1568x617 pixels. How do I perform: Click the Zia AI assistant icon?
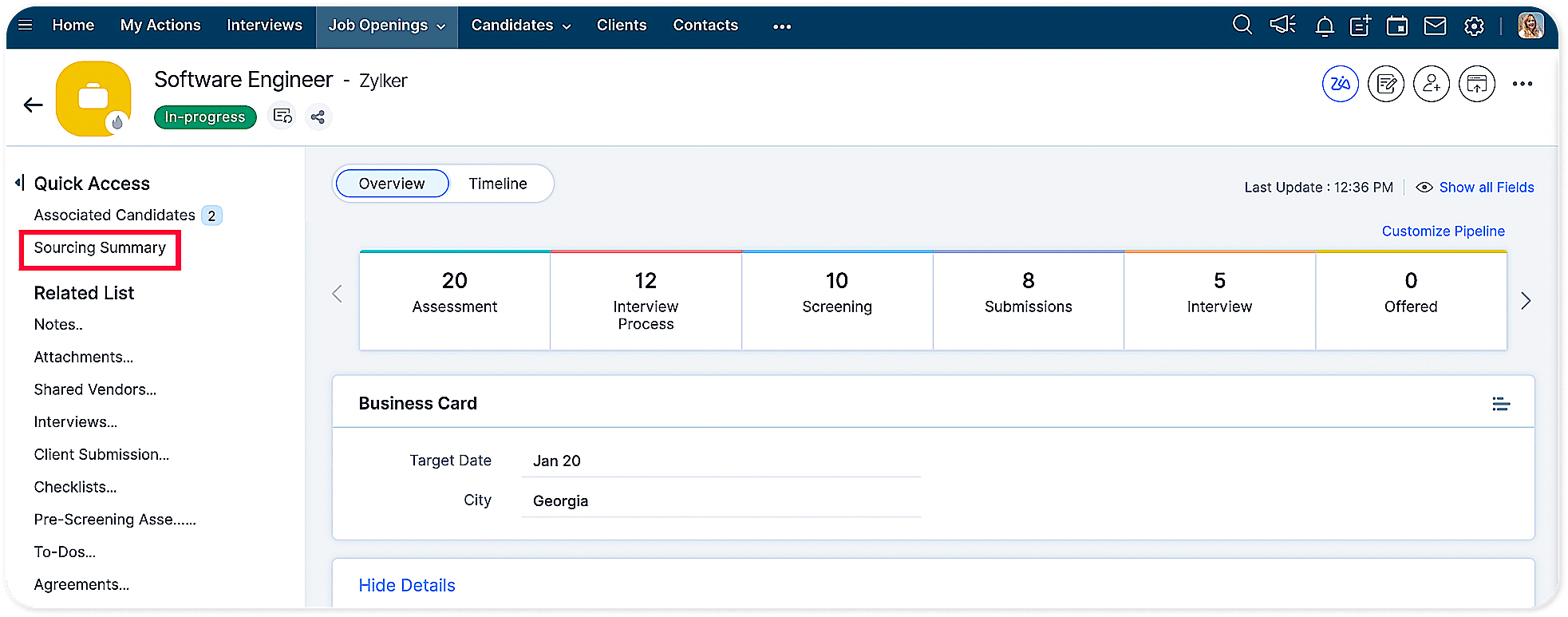coord(1340,84)
